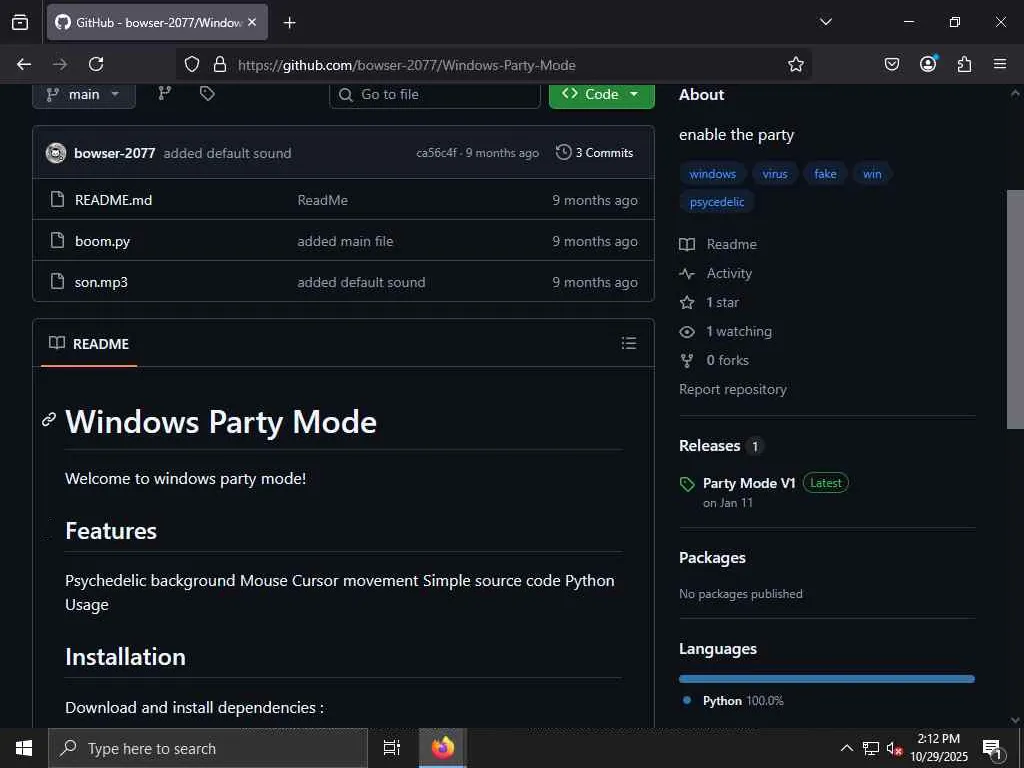The height and width of the screenshot is (768, 1024).
Task: Expand the green Code dropdown button
Action: [601, 95]
